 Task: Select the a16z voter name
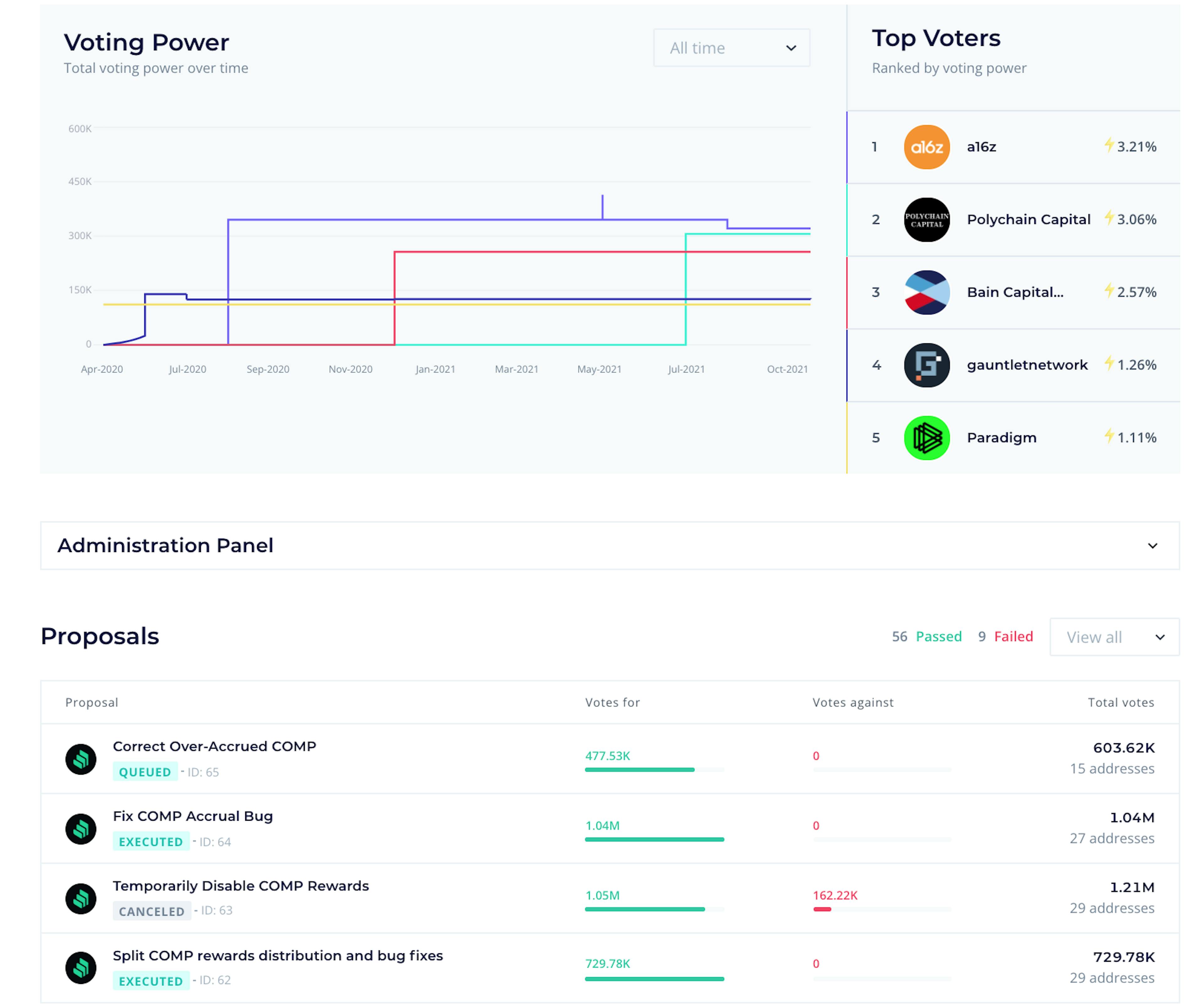click(982, 147)
